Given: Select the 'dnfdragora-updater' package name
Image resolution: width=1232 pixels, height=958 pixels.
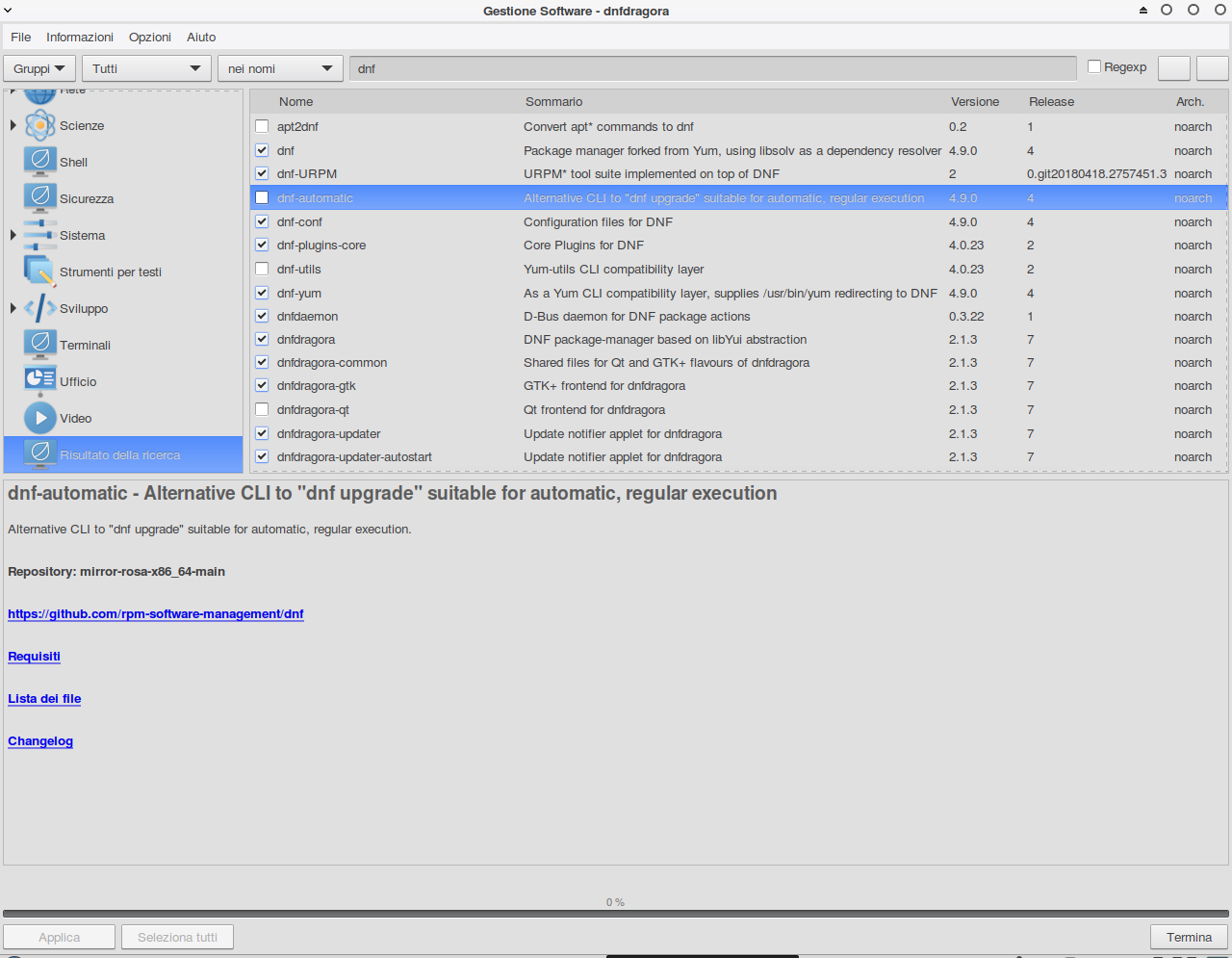Looking at the screenshot, I should point(328,433).
